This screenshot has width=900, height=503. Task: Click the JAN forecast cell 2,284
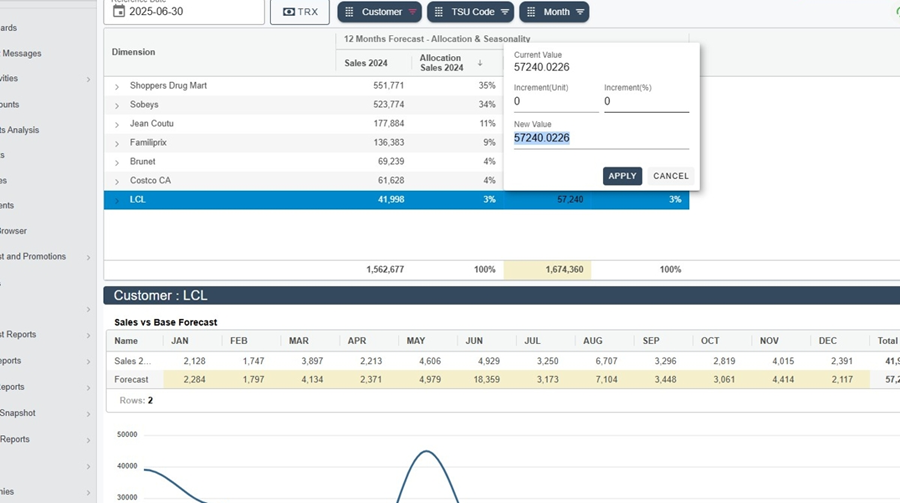pyautogui.click(x=194, y=380)
